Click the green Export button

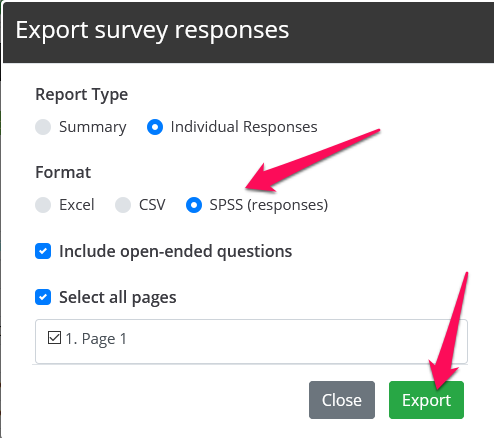click(426, 400)
